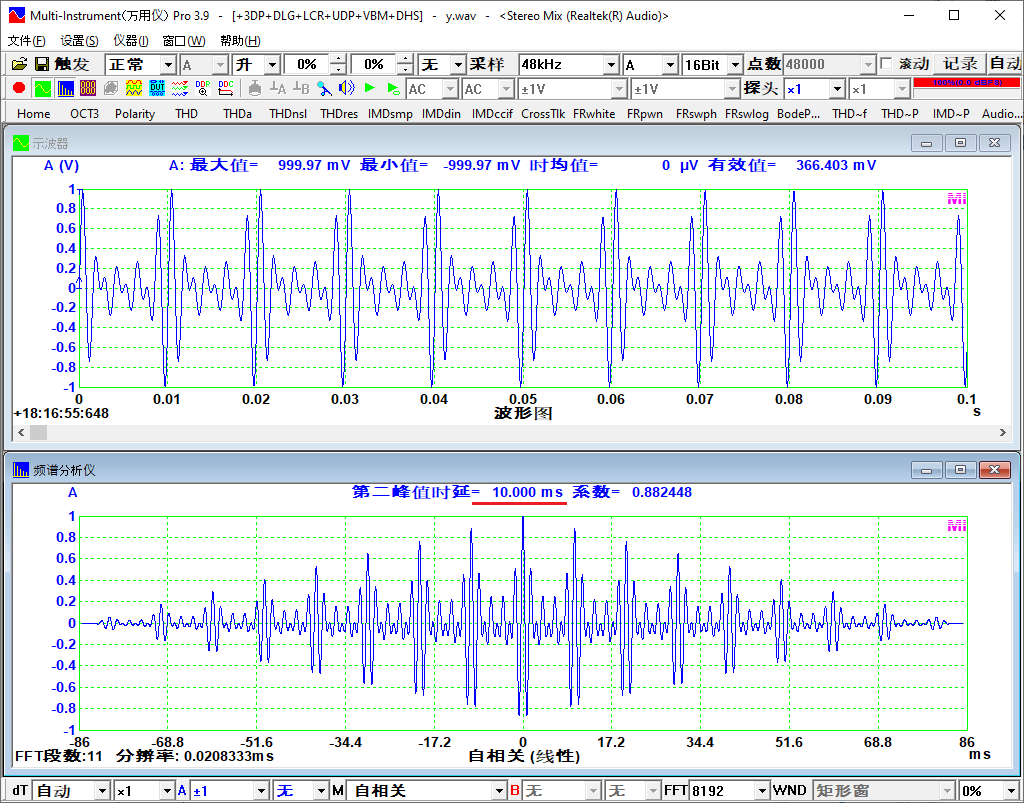Toggle the spectrum analyzer icon
Viewport: 1024px width, 803px height.
pyautogui.click(x=65, y=87)
